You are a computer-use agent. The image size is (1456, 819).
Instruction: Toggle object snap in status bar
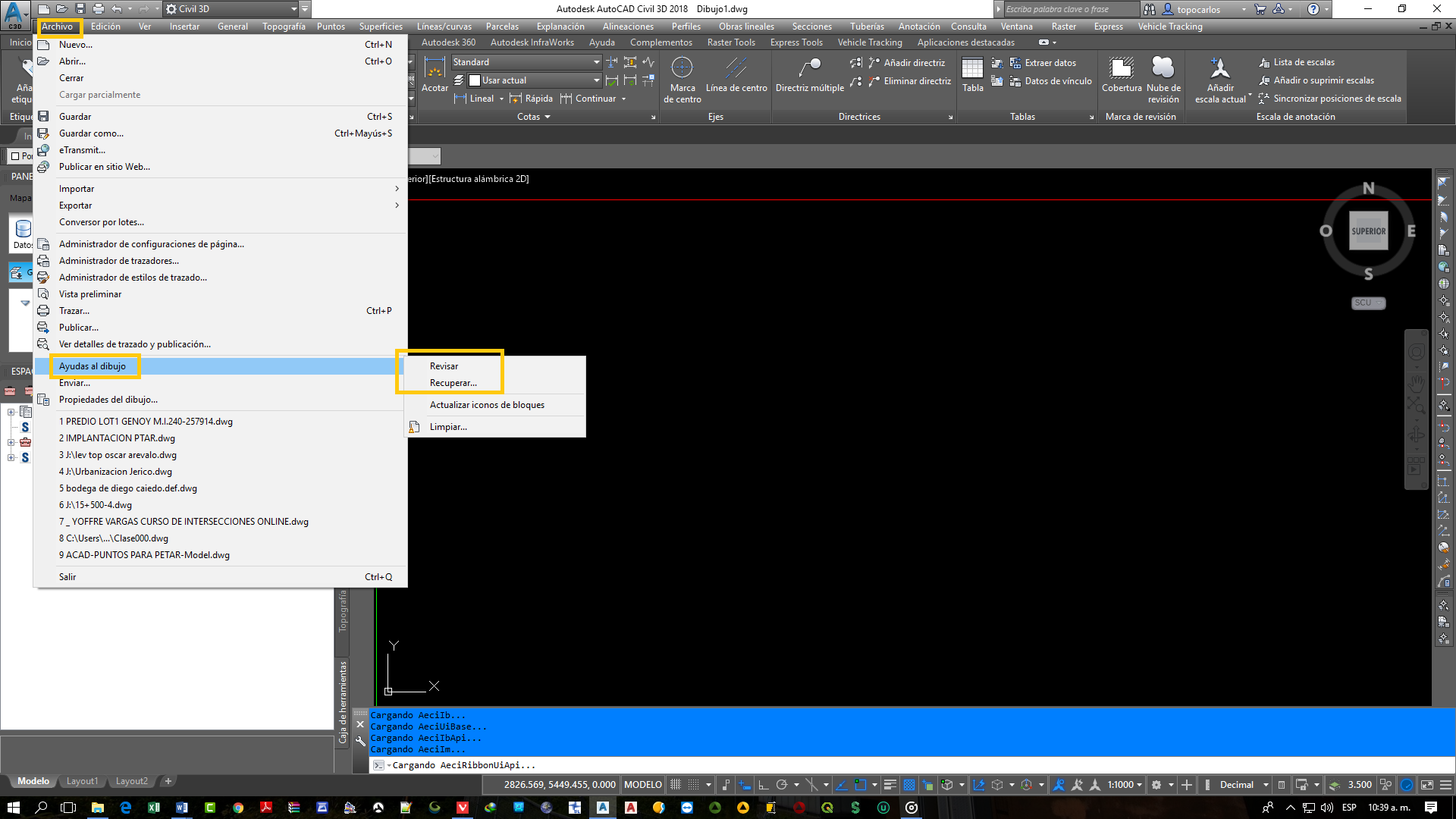(x=860, y=785)
